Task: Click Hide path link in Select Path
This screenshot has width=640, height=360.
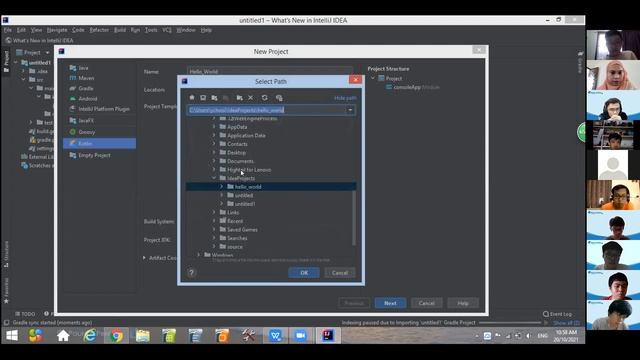Action: [345, 98]
